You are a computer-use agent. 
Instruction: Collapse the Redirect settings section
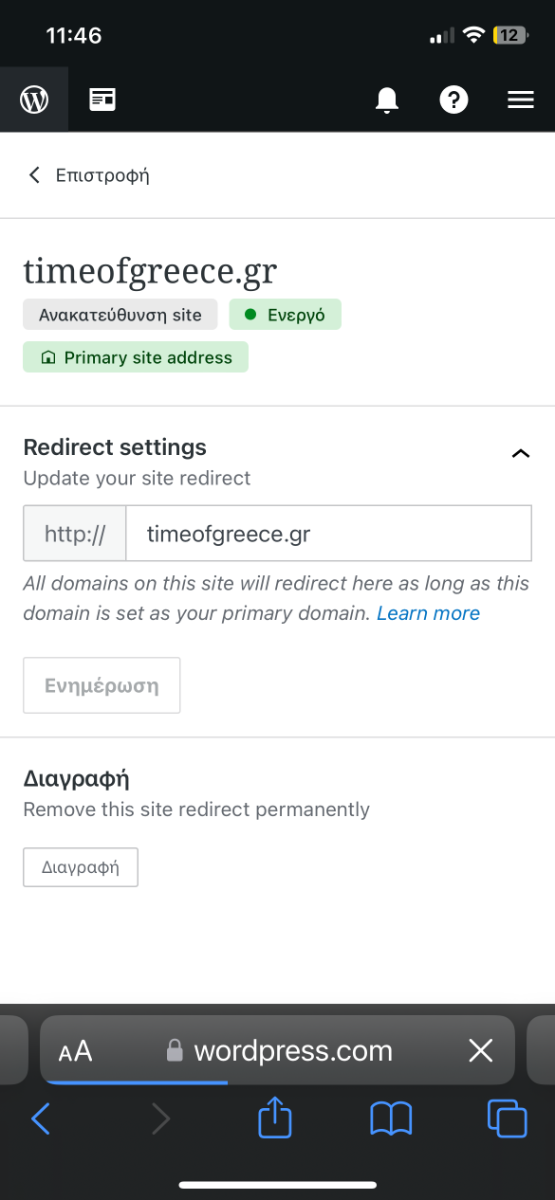[x=520, y=453]
